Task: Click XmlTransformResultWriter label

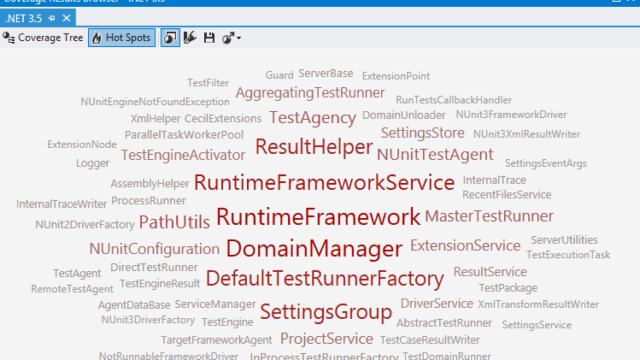Action: coord(538,304)
